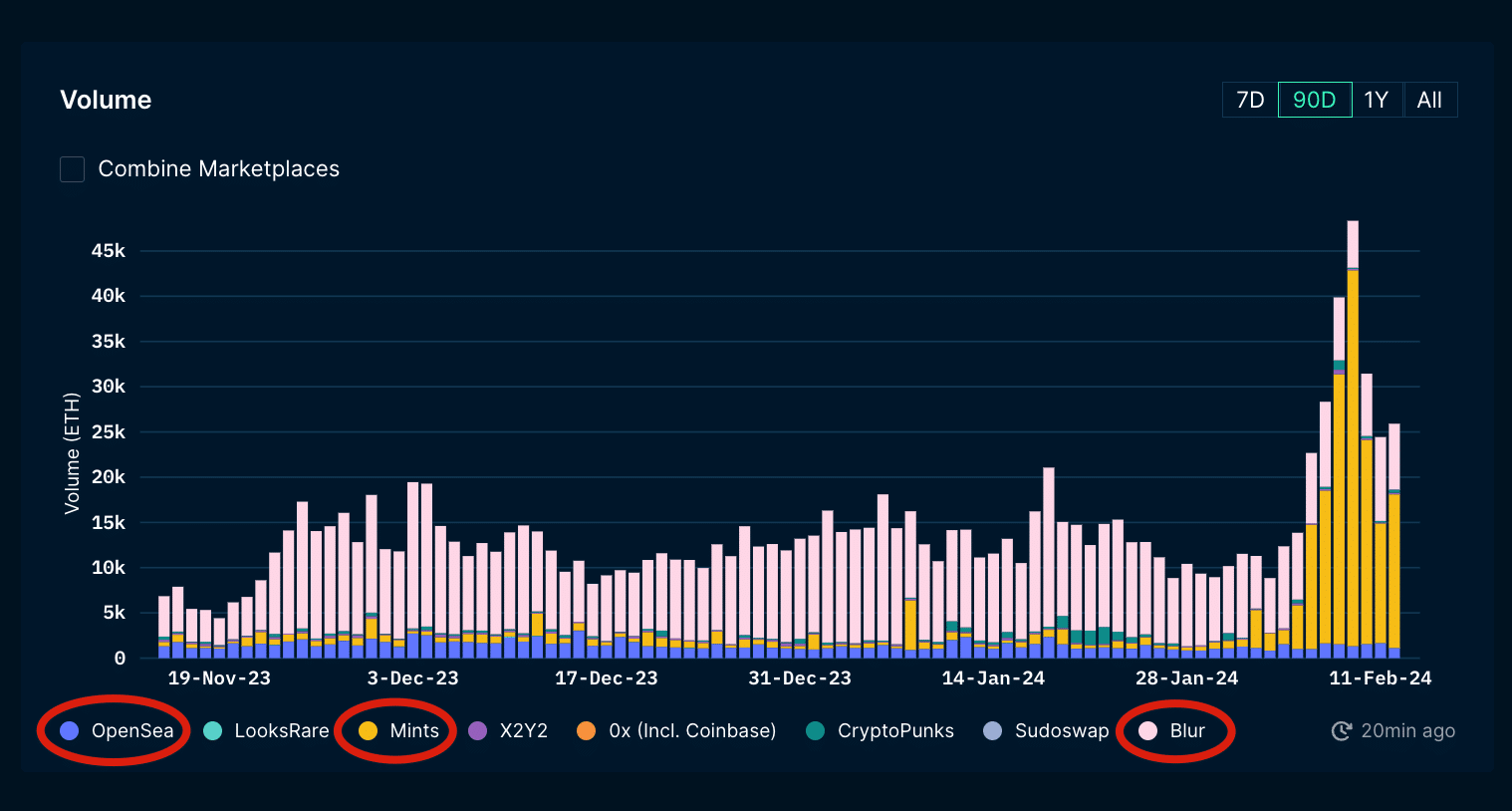Click the yellow Mints legend dot
The height and width of the screenshot is (811, 1512).
coord(368,731)
